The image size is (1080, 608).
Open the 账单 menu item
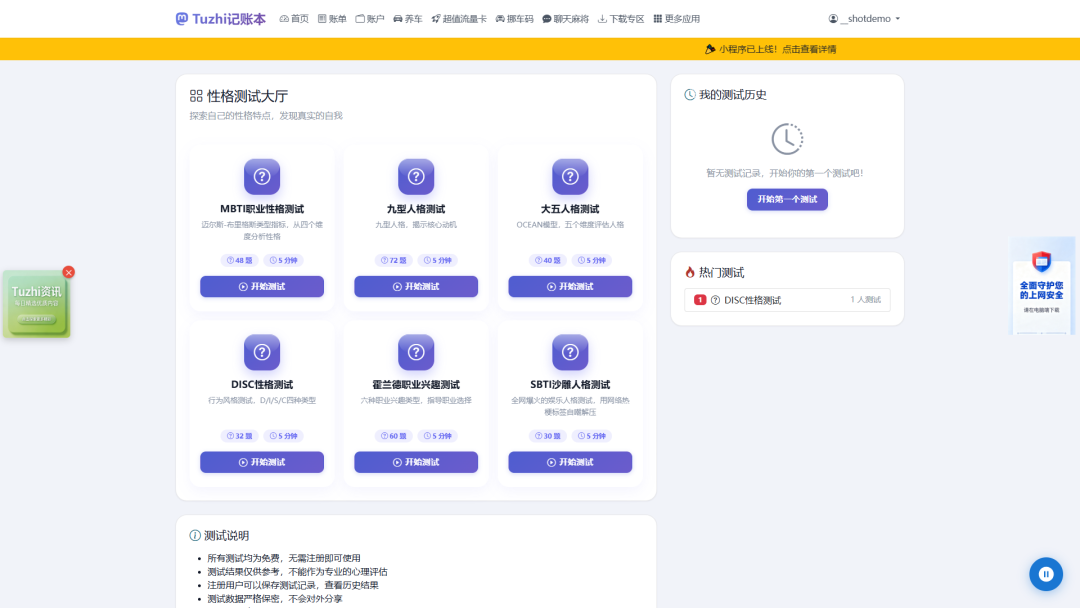click(332, 19)
